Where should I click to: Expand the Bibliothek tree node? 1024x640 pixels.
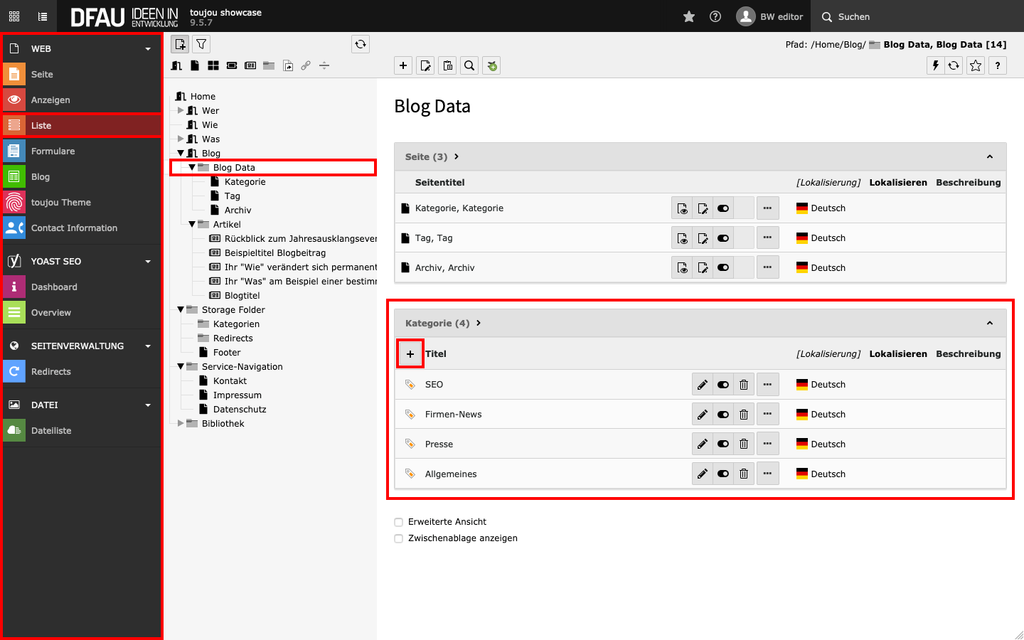tap(181, 424)
